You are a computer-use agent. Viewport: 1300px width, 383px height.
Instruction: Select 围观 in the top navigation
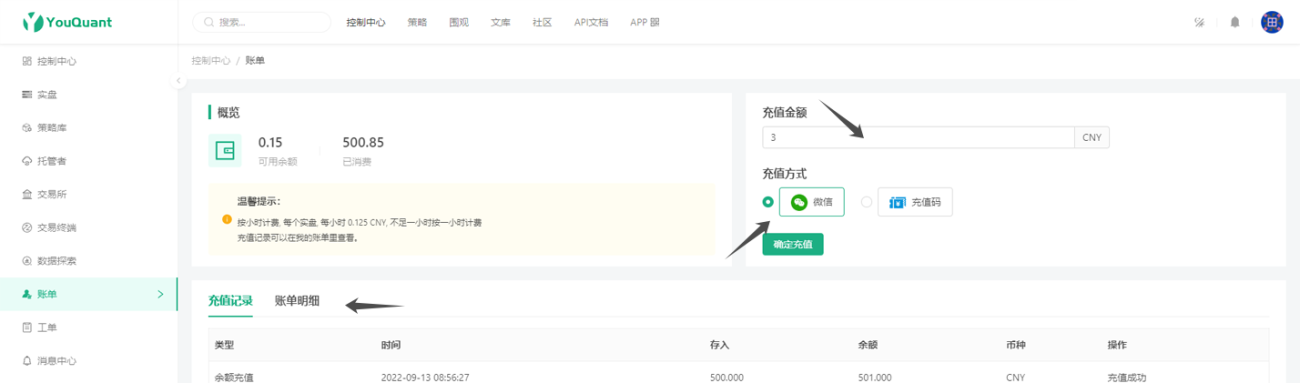[459, 22]
